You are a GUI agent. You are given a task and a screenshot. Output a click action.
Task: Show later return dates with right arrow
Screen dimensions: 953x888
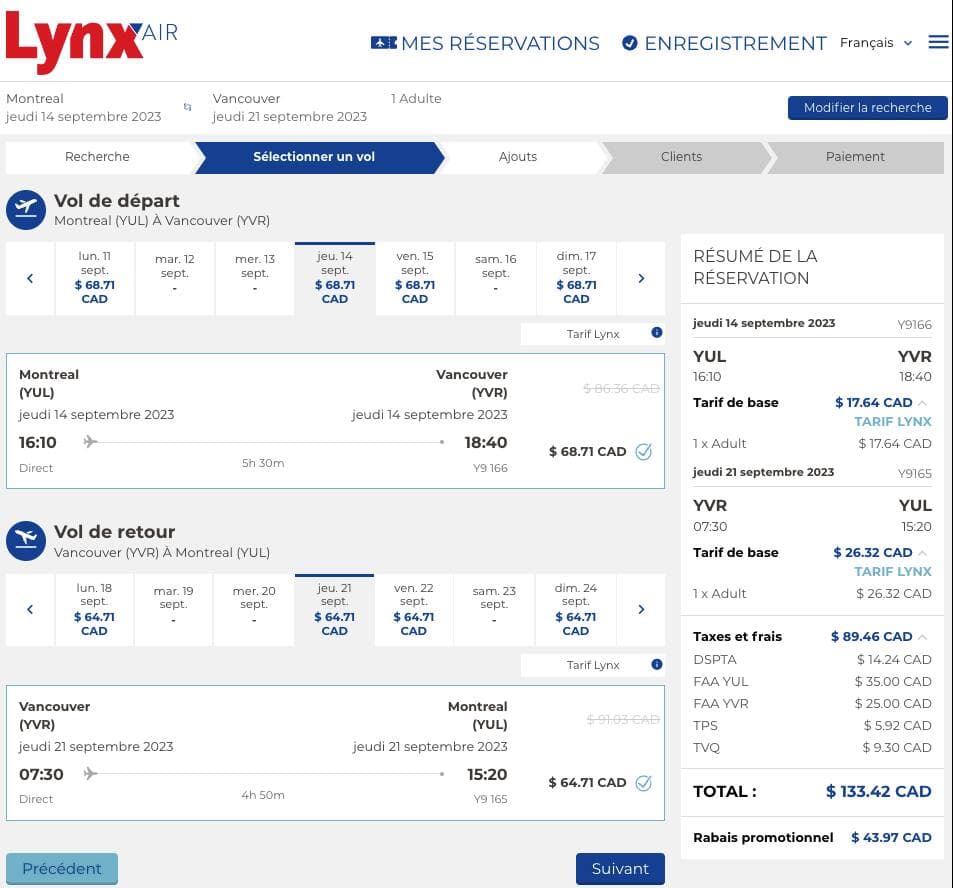pos(641,609)
